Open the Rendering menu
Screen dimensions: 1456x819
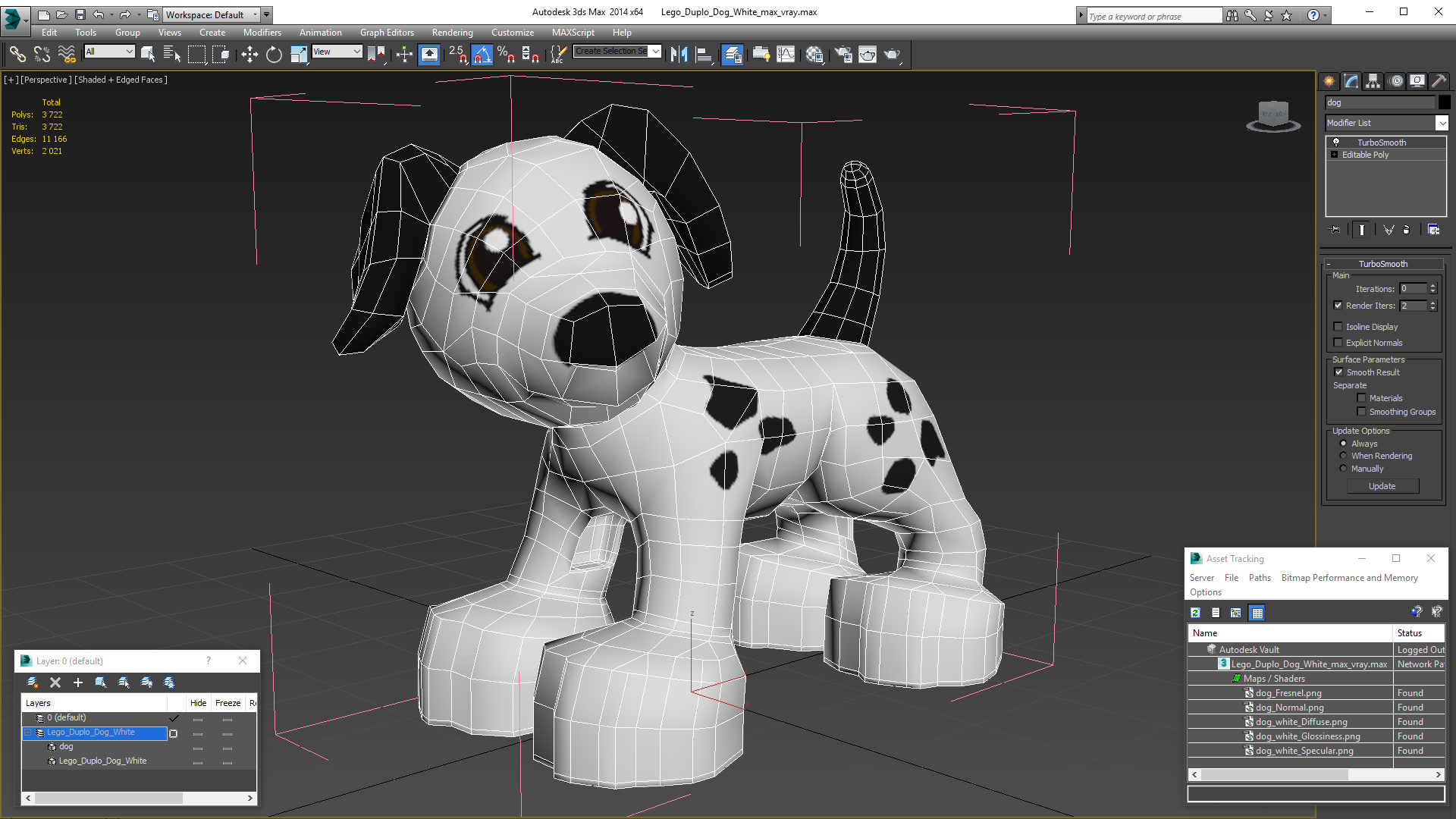(452, 33)
